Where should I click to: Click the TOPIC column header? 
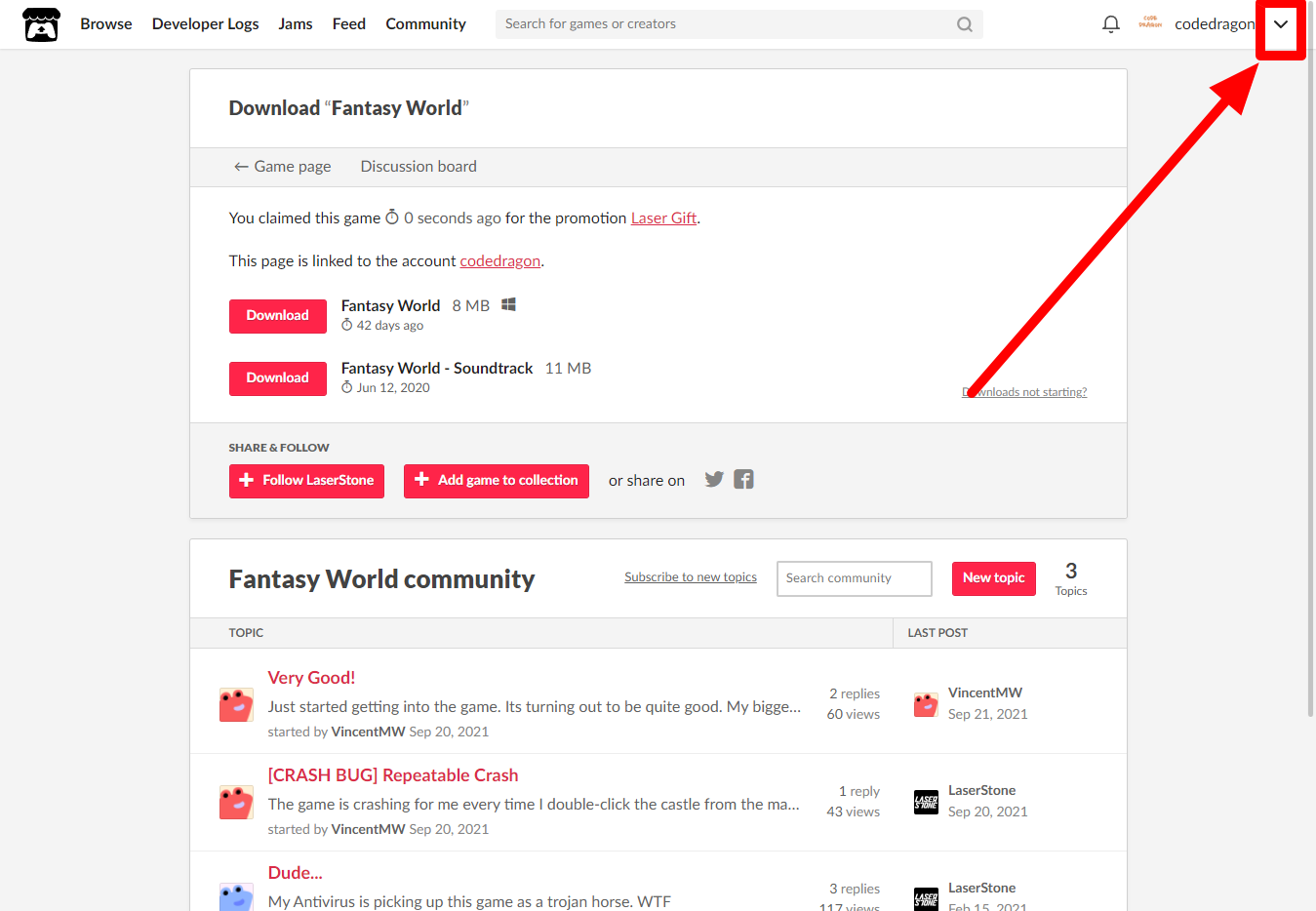tap(246, 633)
